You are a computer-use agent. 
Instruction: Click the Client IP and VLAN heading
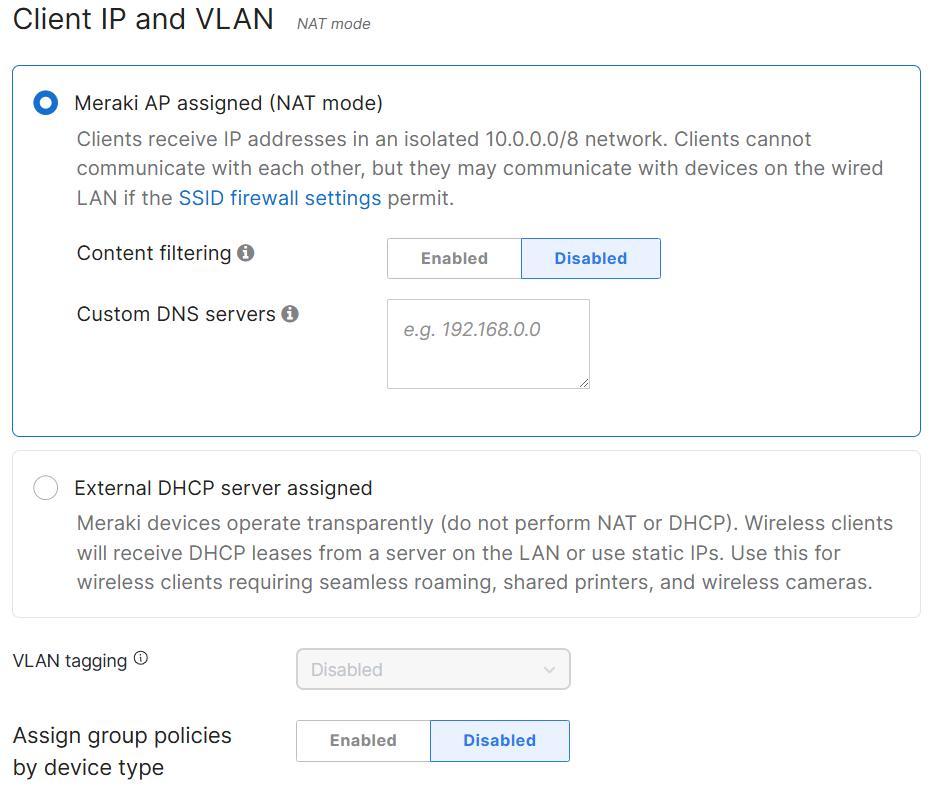point(143,19)
